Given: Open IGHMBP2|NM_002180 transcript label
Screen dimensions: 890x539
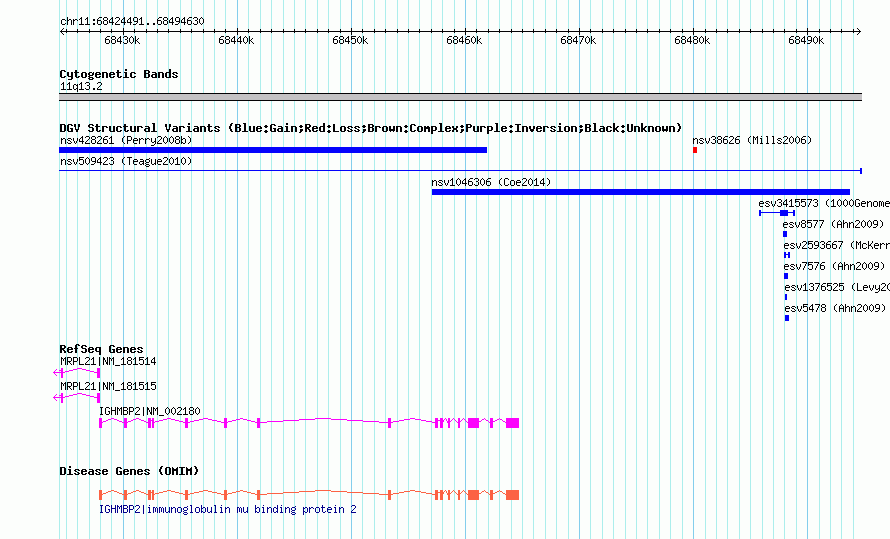Looking at the screenshot, I should point(150,411).
